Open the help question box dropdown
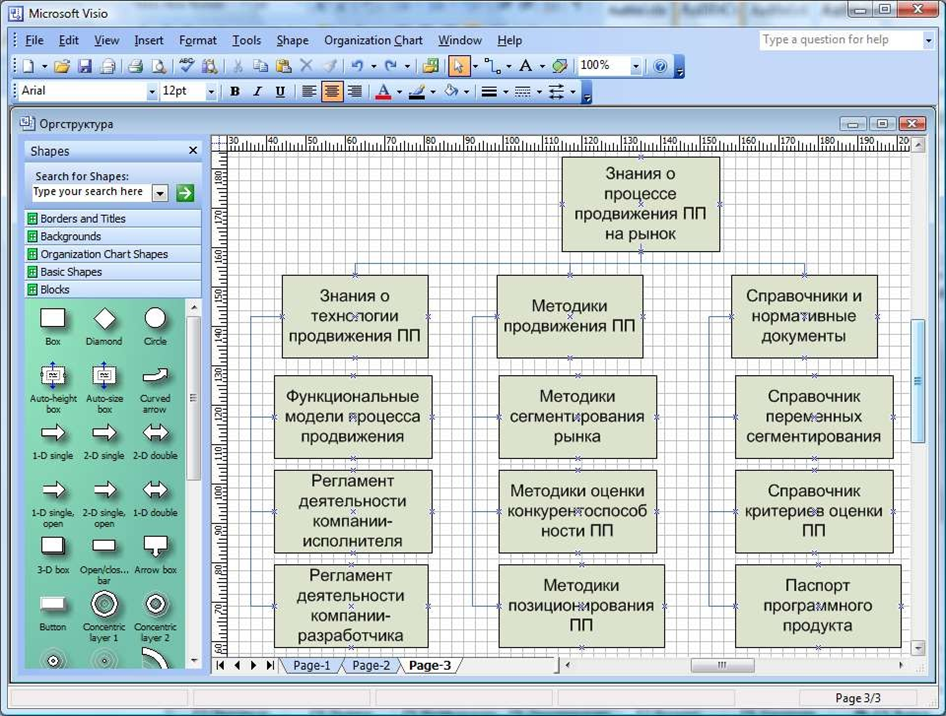This screenshot has width=946, height=716. [x=928, y=40]
